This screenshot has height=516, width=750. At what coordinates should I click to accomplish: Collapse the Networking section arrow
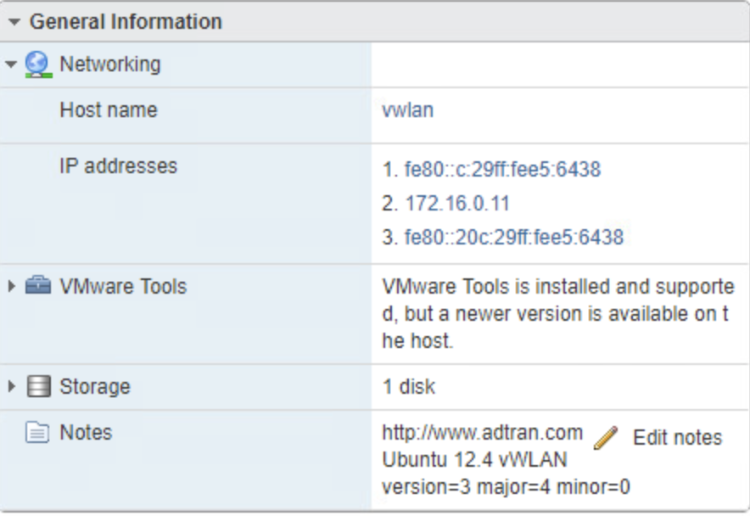11,65
